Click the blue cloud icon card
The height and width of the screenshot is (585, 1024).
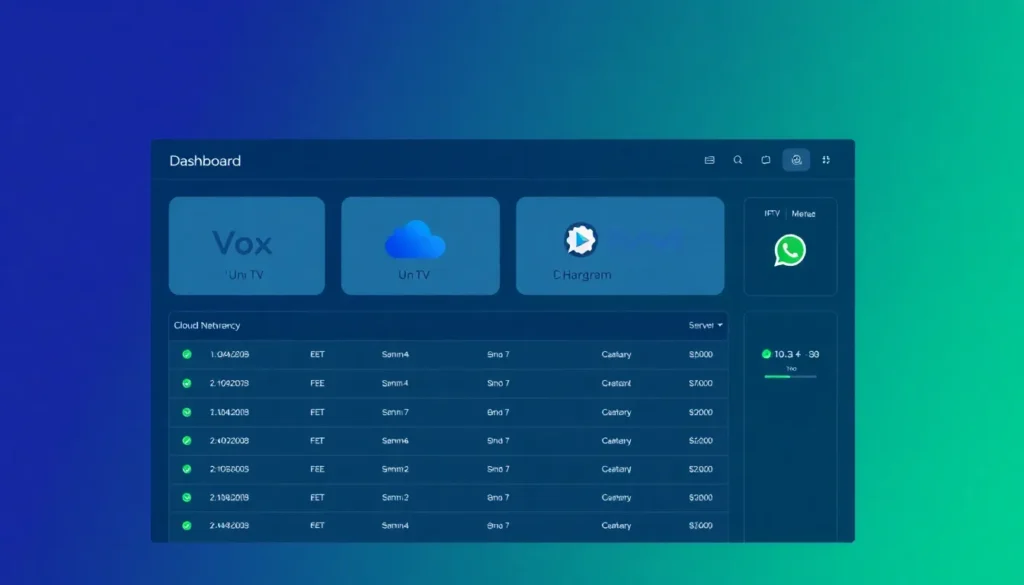pyautogui.click(x=415, y=241)
